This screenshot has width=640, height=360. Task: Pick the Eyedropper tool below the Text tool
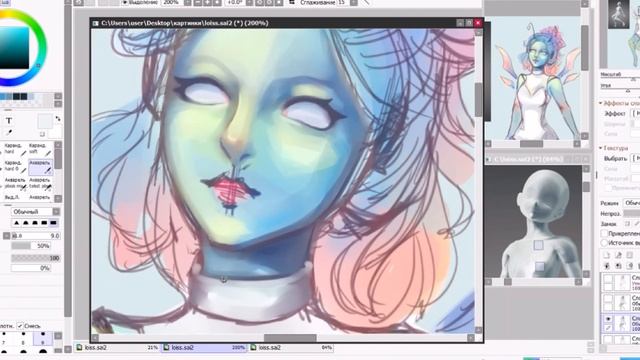(x=9, y=132)
